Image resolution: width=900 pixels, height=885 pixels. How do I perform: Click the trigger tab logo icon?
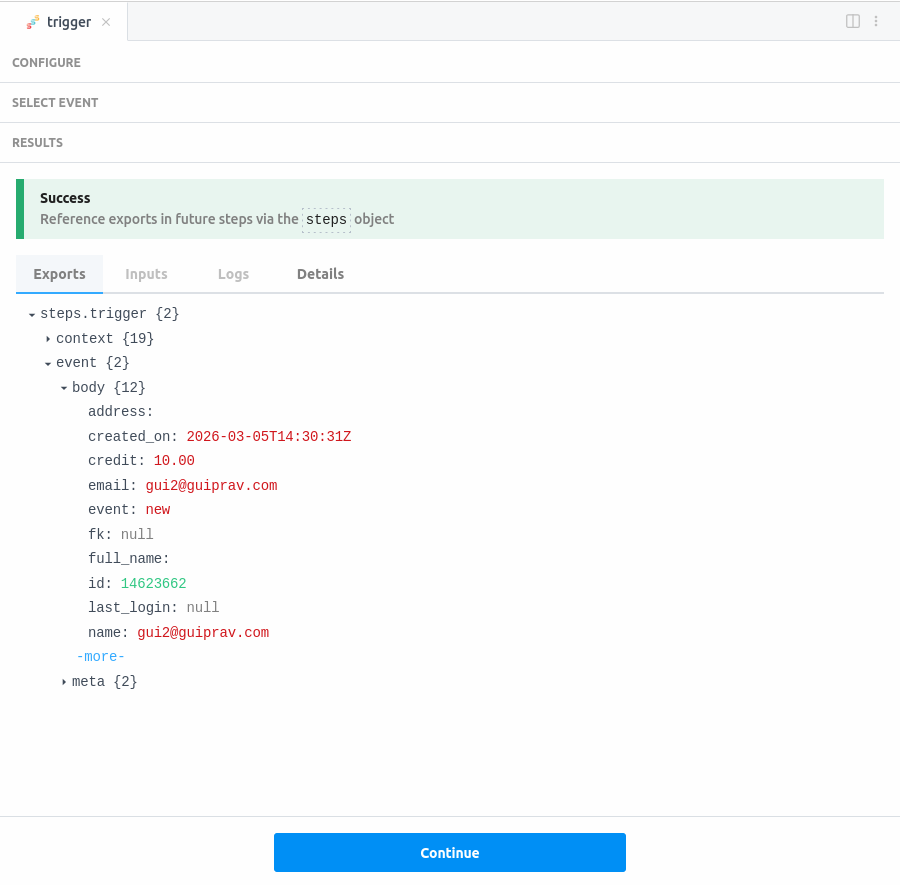[33, 22]
